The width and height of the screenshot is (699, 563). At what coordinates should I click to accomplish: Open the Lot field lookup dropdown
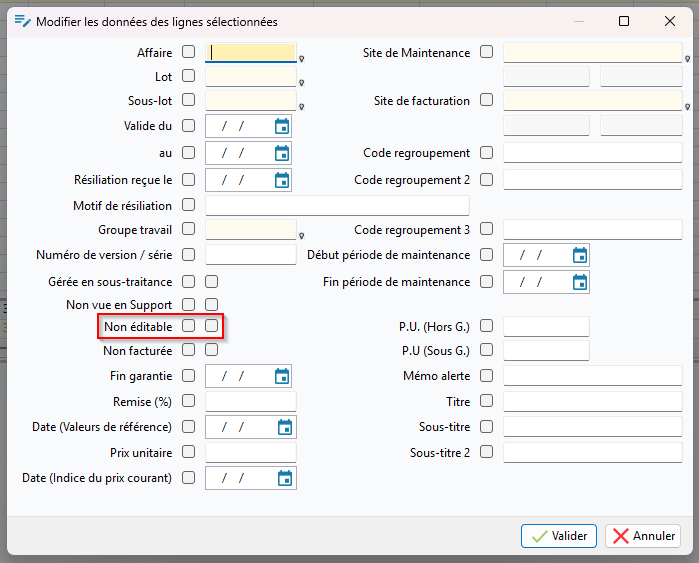302,83
